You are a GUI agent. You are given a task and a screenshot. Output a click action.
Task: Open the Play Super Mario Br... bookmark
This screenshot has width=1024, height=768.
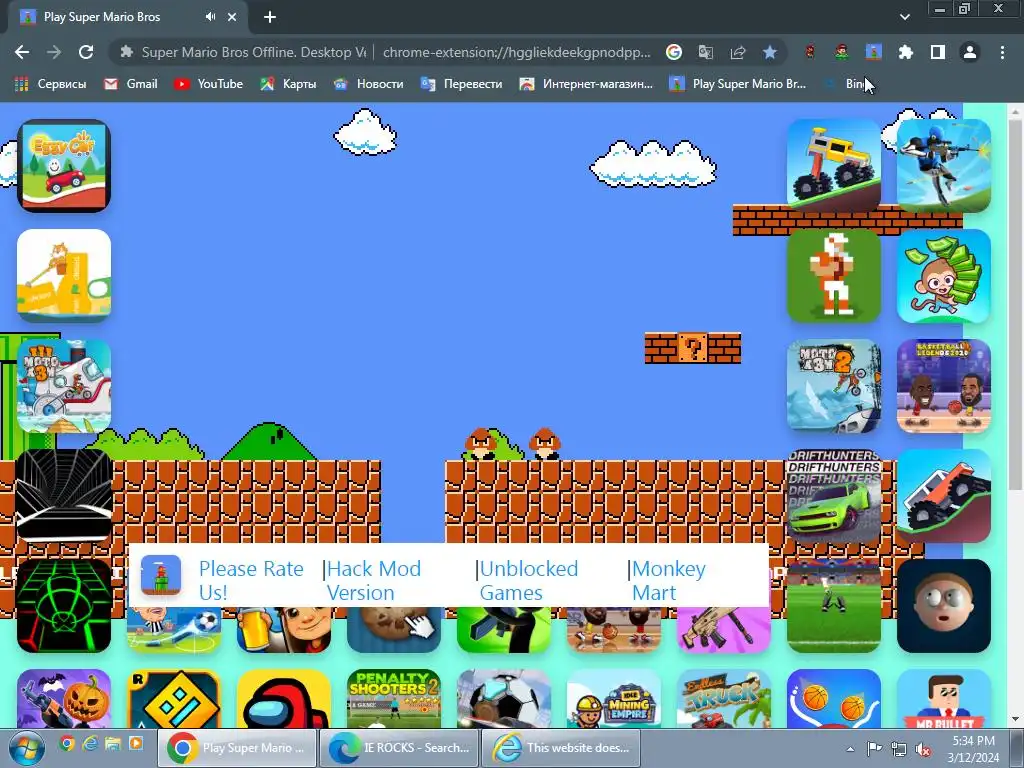738,84
